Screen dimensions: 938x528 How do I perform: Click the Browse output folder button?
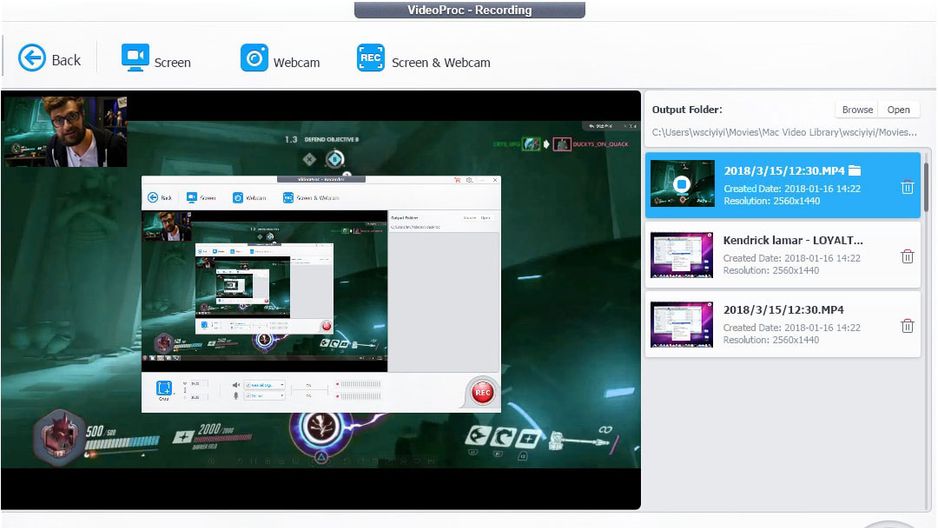857,109
